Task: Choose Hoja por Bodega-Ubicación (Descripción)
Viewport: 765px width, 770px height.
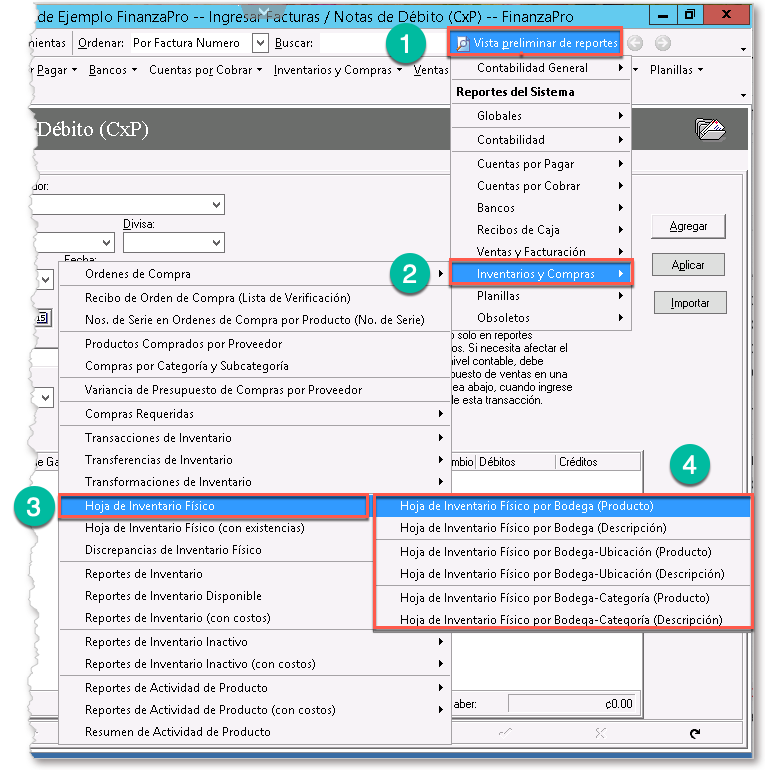Action: (x=563, y=575)
